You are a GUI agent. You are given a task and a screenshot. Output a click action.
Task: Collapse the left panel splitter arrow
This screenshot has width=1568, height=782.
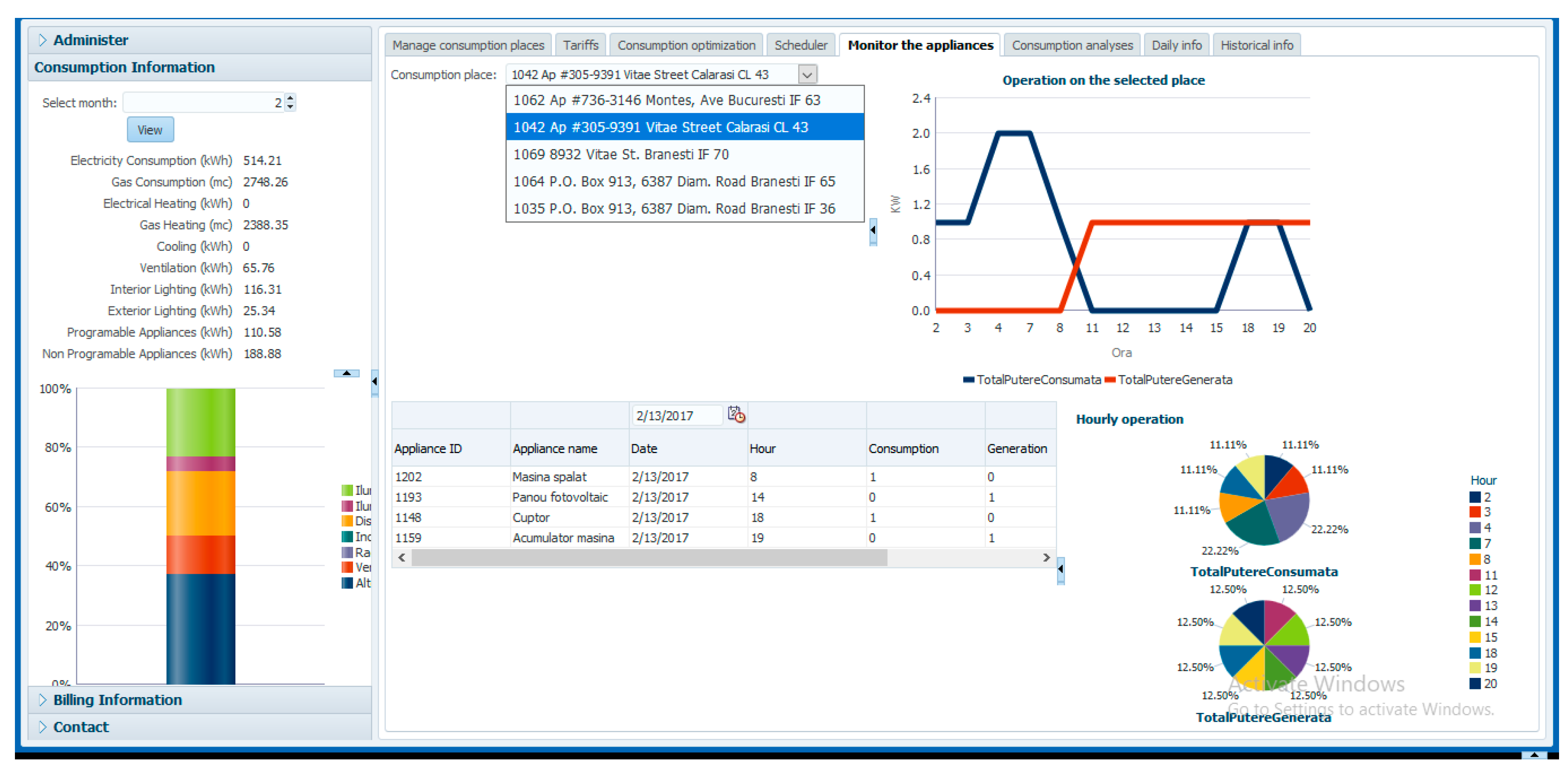(x=374, y=382)
